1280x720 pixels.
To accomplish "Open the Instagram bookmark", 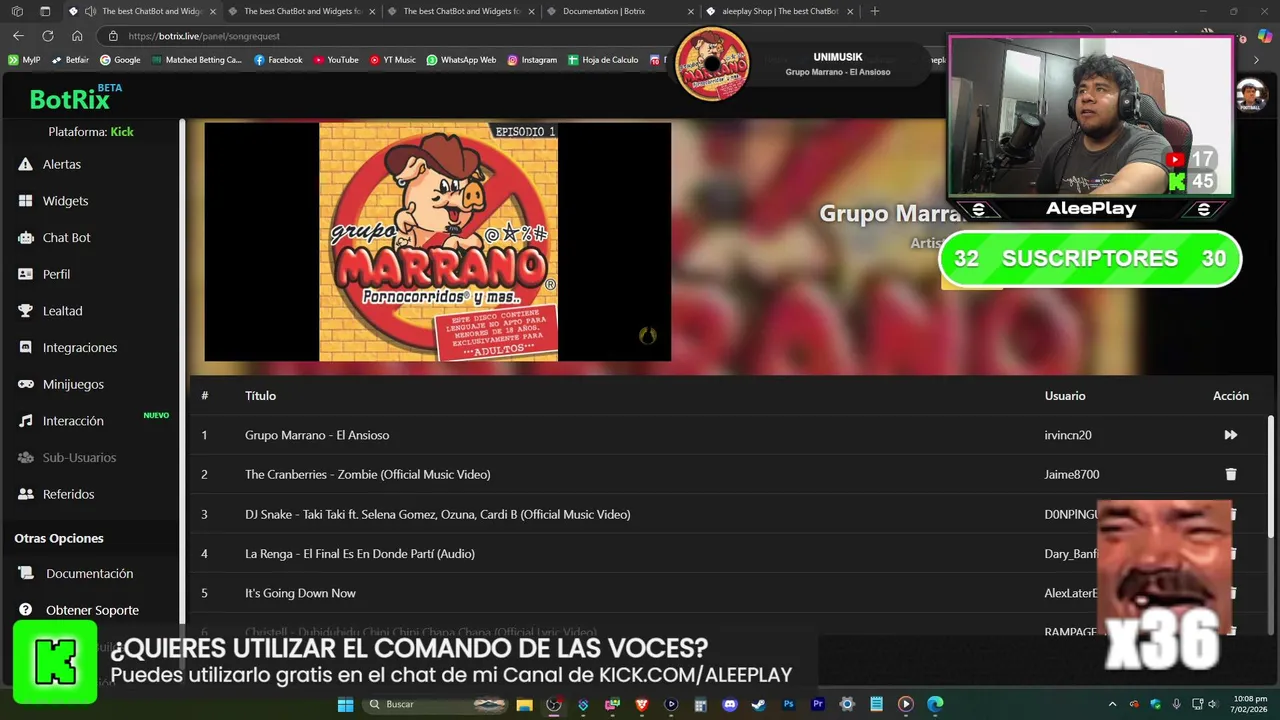I will (532, 60).
